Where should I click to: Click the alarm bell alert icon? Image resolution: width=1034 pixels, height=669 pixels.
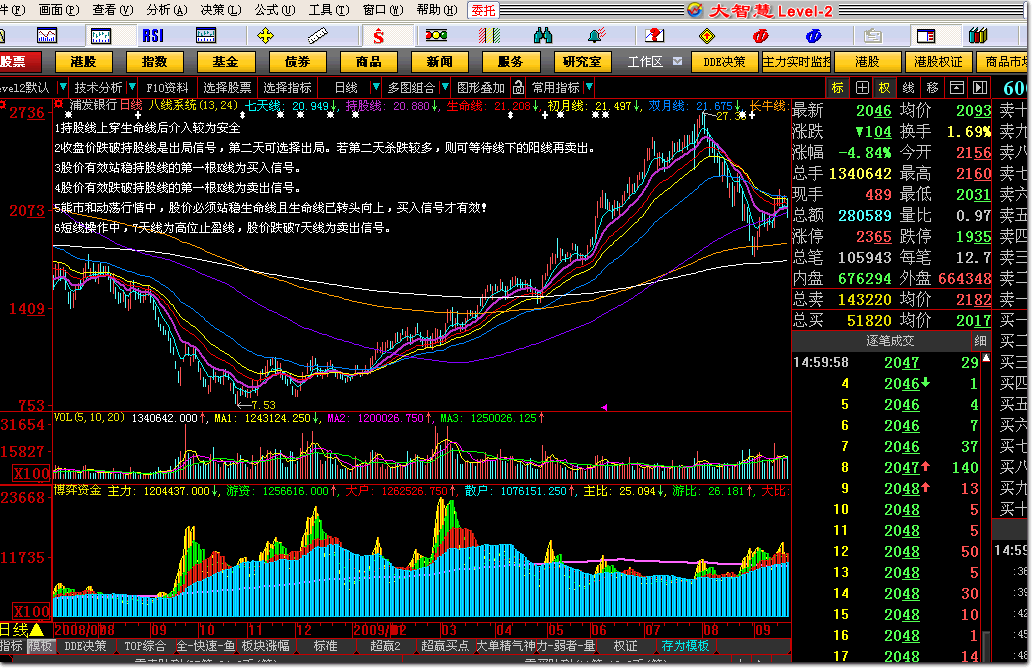[596, 36]
